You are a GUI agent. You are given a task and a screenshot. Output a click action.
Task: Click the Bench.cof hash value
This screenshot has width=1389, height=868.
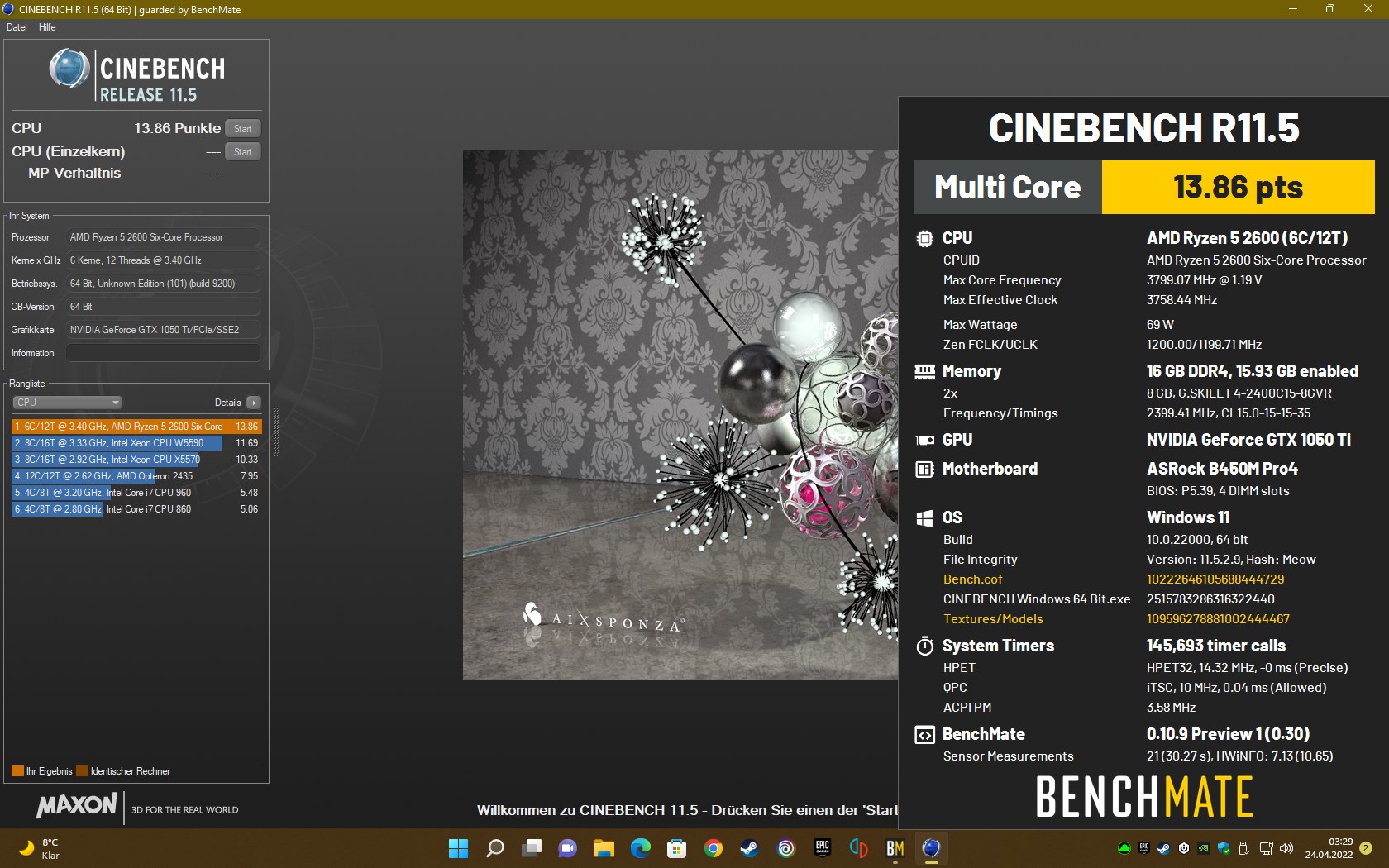click(x=1215, y=579)
